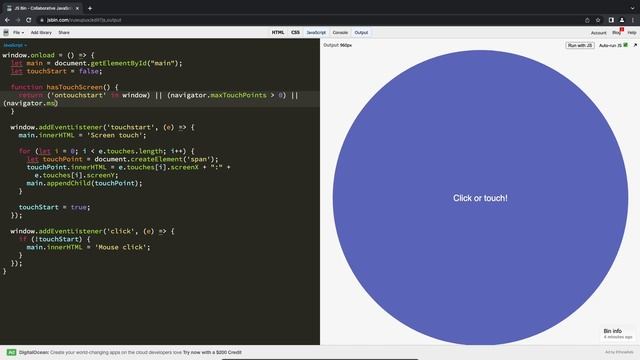
Task: Click 'touchStart = true;' line in editor
Action: (54, 207)
